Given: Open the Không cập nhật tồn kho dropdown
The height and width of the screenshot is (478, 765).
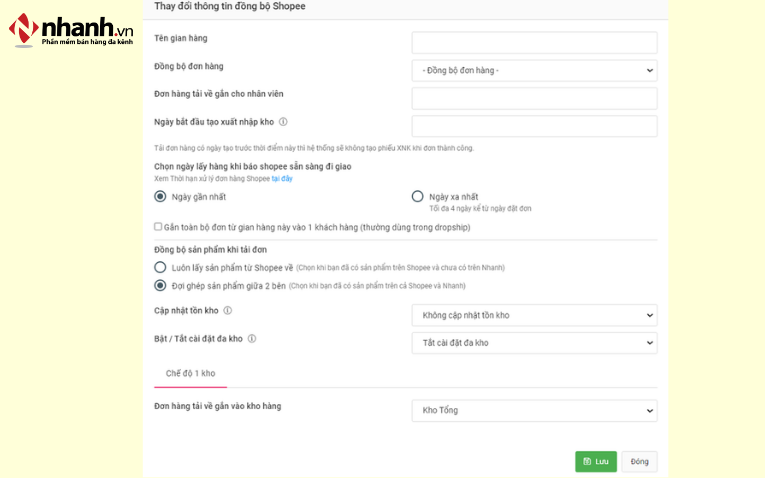Looking at the screenshot, I should (x=534, y=315).
